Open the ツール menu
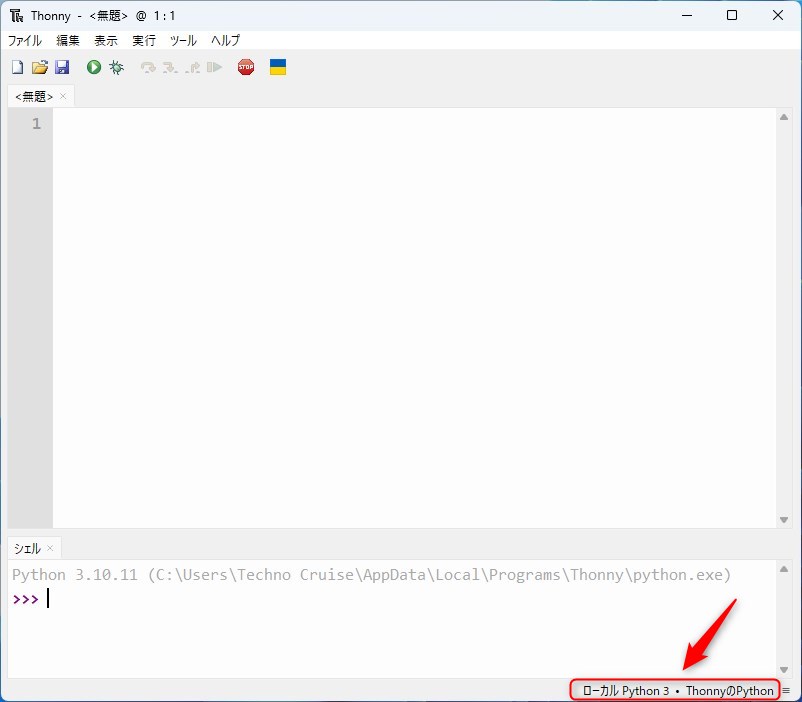 (183, 40)
